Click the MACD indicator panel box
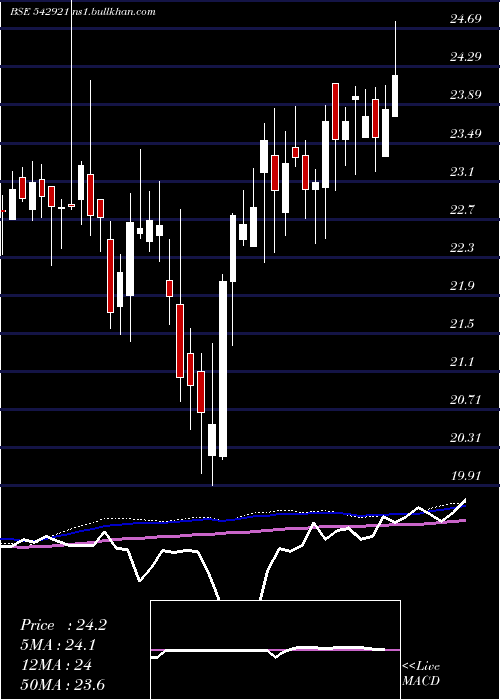 point(275,650)
